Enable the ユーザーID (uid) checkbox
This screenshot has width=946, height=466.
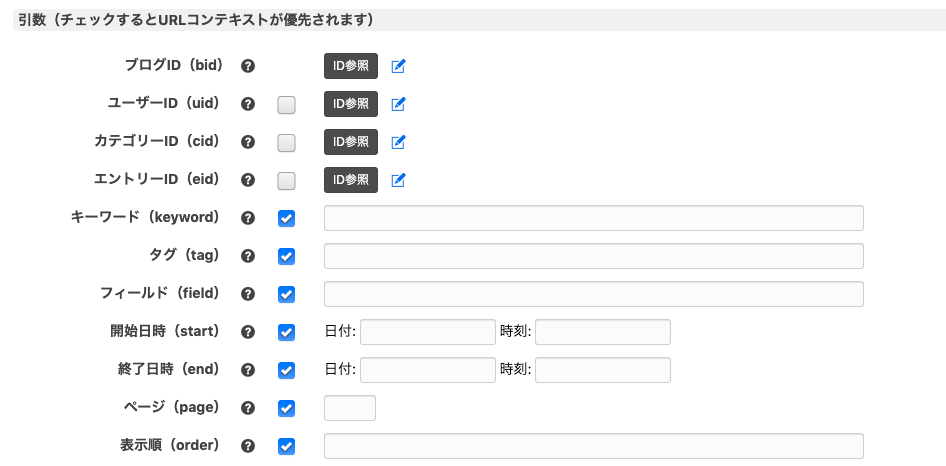click(x=287, y=105)
